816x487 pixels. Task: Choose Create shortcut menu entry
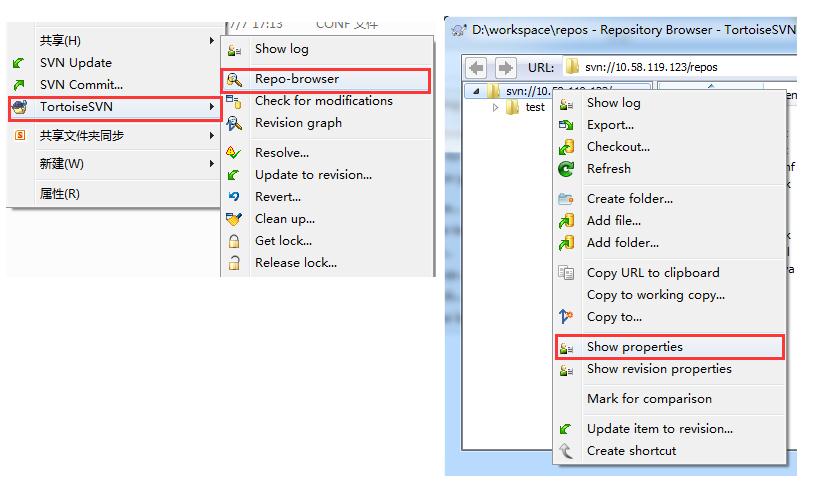[x=670, y=451]
